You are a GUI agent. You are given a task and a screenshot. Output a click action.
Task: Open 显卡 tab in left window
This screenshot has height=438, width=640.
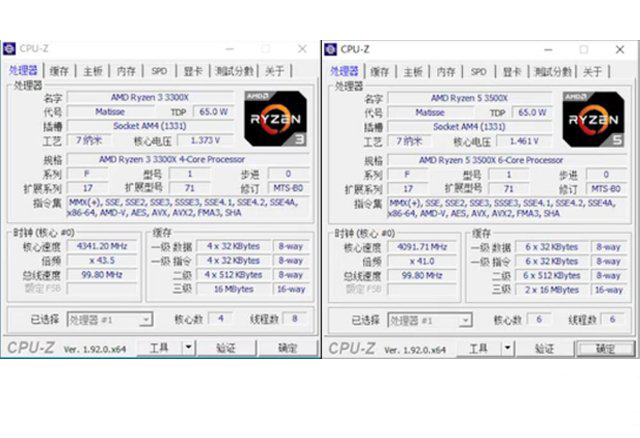point(193,71)
